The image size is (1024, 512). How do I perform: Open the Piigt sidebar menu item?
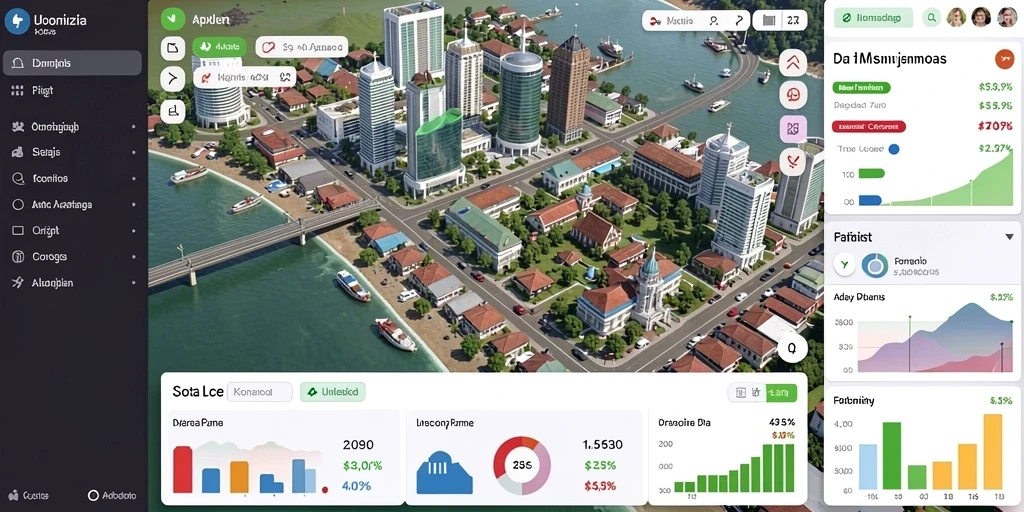tap(73, 91)
